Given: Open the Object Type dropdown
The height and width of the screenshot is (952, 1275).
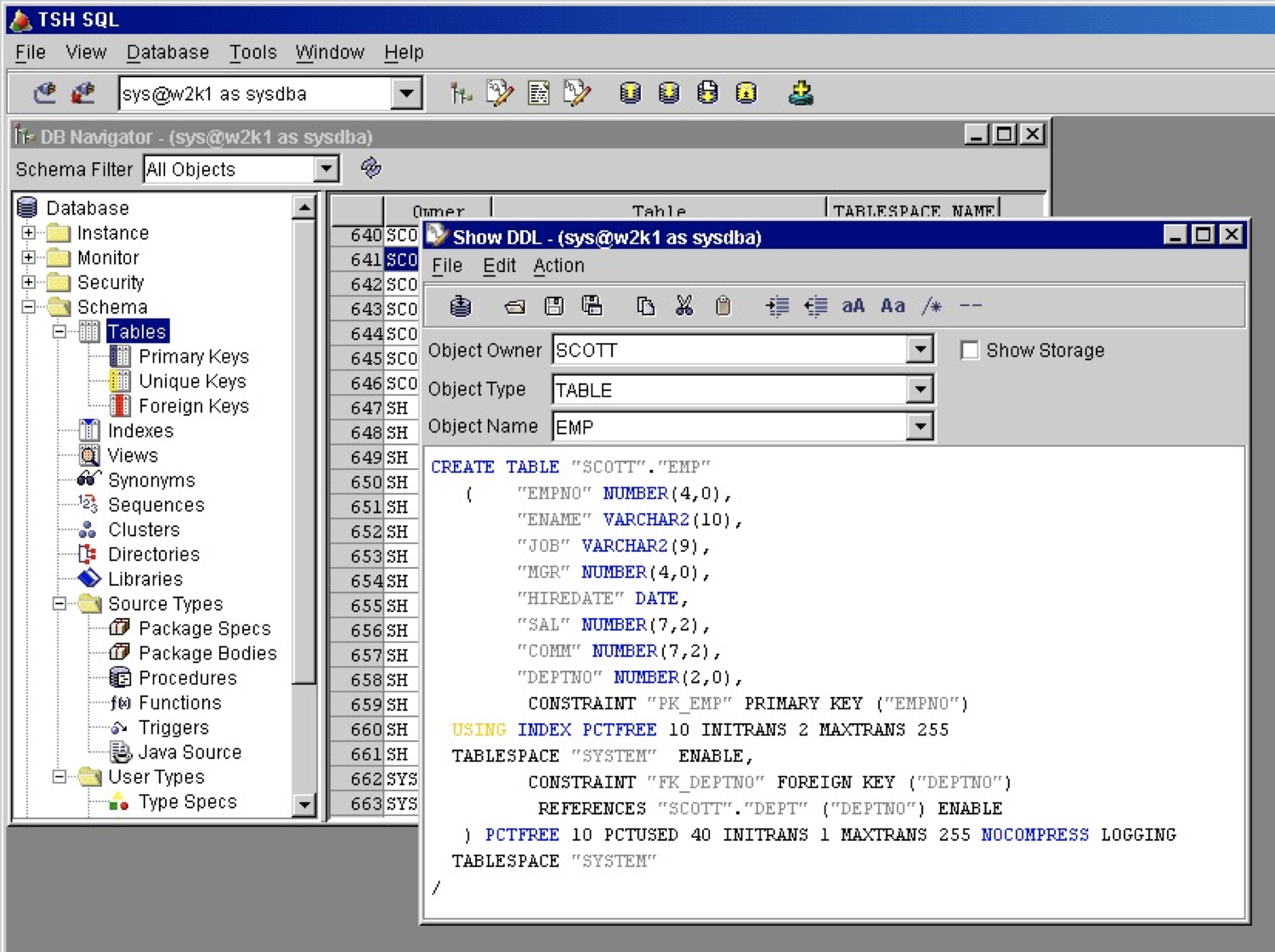Looking at the screenshot, I should tap(921, 389).
